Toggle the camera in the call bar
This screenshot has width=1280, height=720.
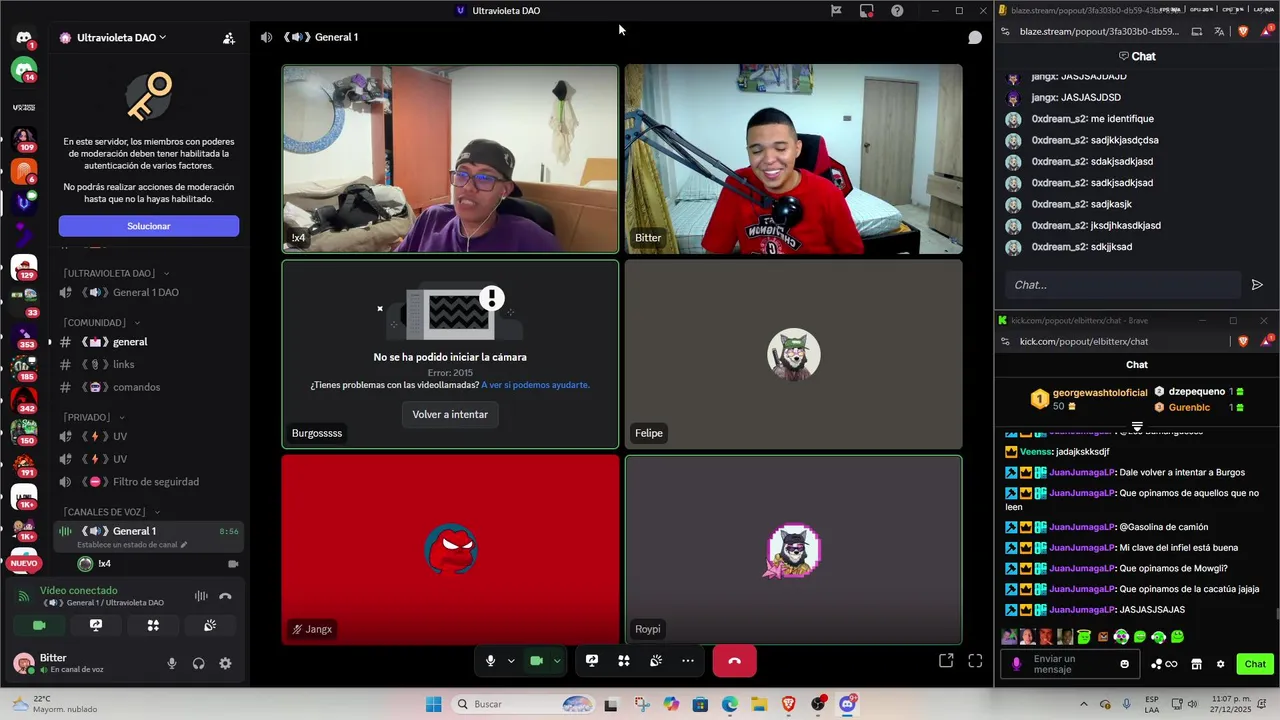point(536,660)
